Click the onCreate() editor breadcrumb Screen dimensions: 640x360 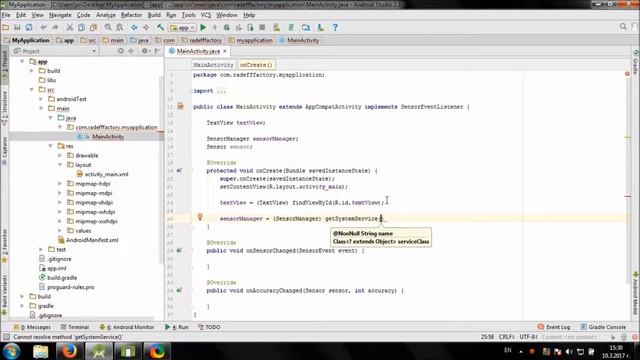pyautogui.click(x=256, y=65)
